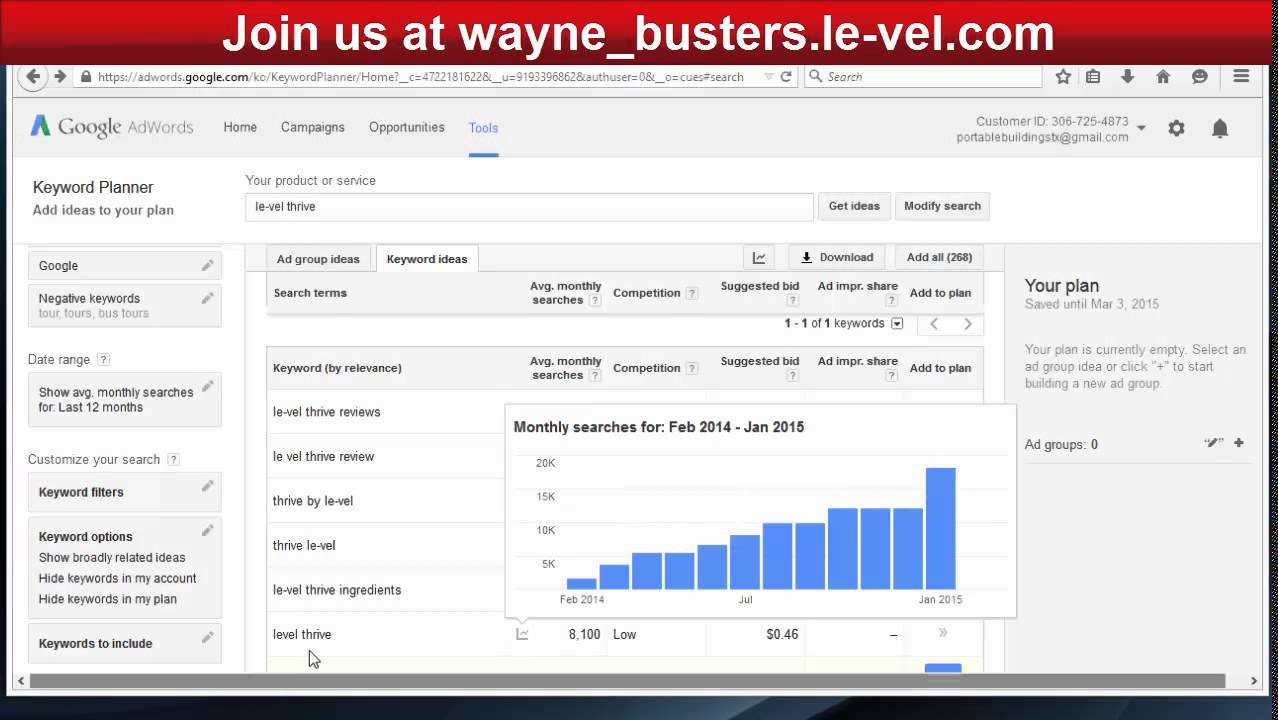Open AdWords settings gear icon
This screenshot has width=1278, height=720.
coord(1177,128)
